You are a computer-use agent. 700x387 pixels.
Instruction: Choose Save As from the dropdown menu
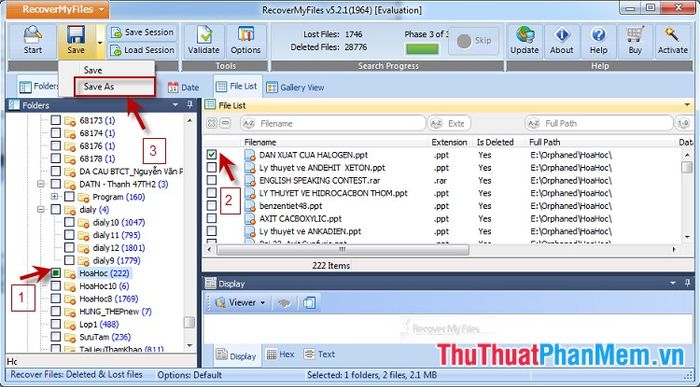tap(115, 87)
